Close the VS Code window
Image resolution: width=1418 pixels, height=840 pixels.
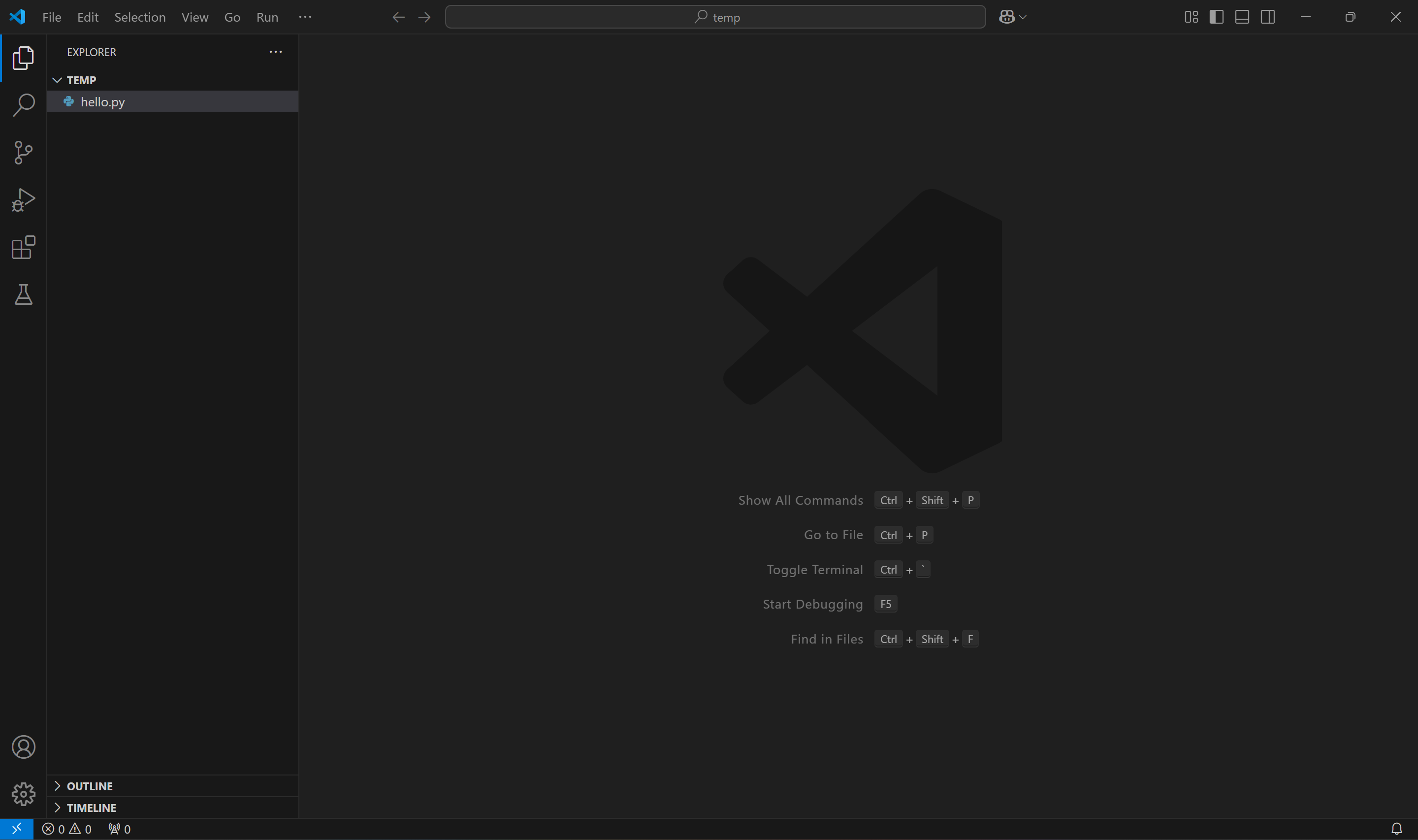click(x=1395, y=17)
